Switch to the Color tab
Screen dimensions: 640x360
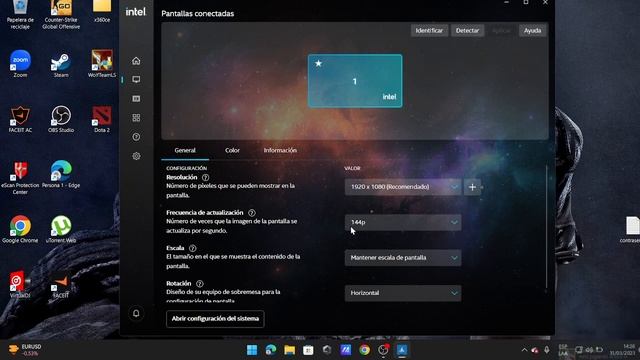point(232,151)
